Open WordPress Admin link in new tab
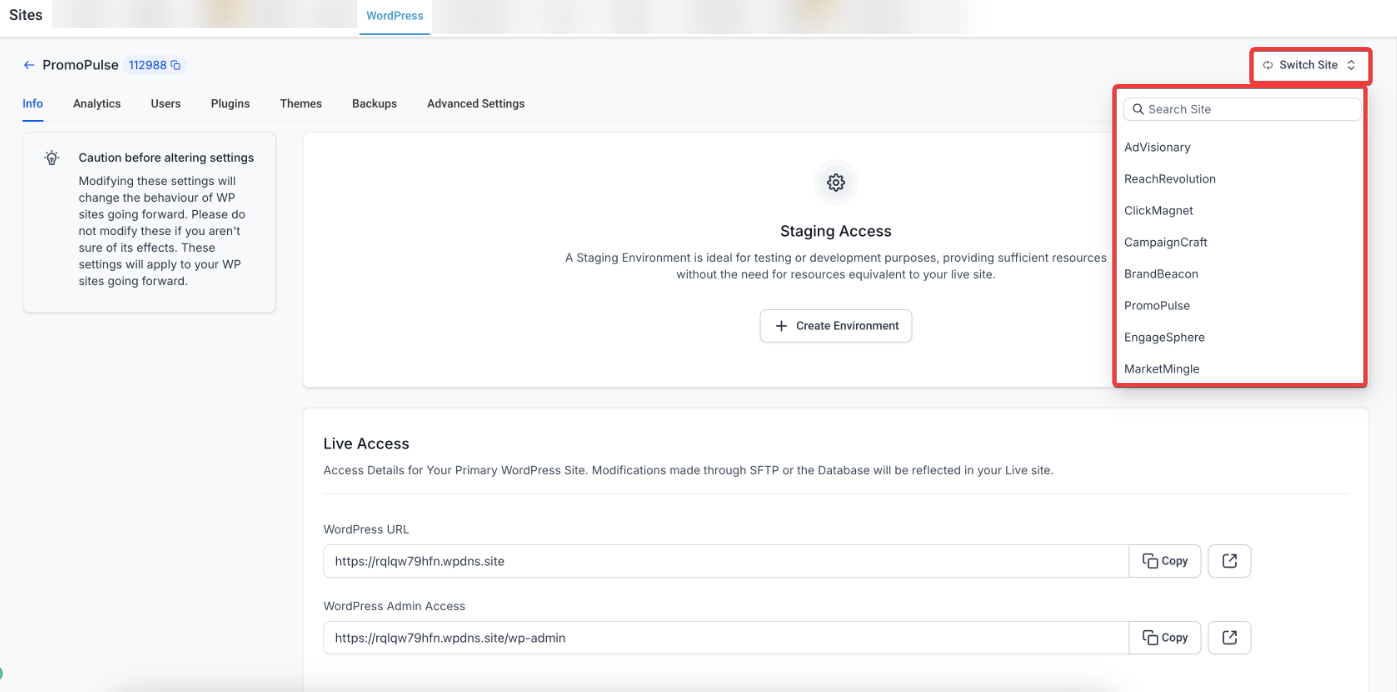This screenshot has height=692, width=1397. pyautogui.click(x=1229, y=637)
